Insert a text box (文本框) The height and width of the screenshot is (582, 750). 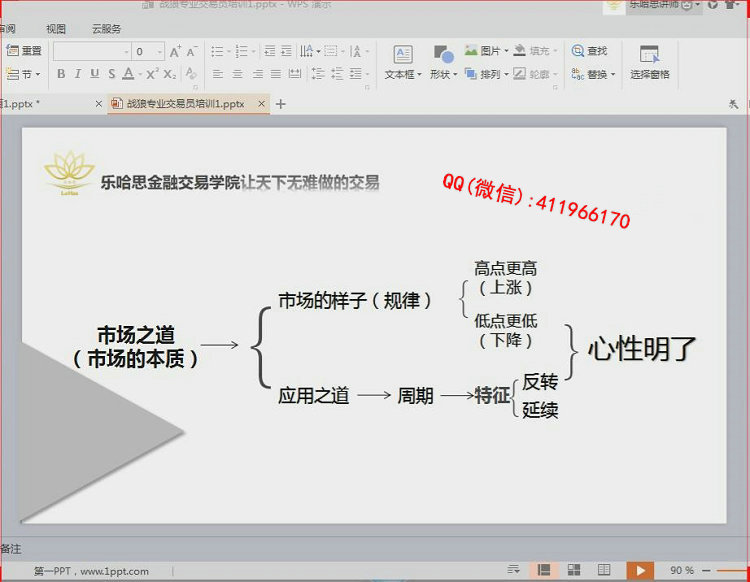[403, 62]
